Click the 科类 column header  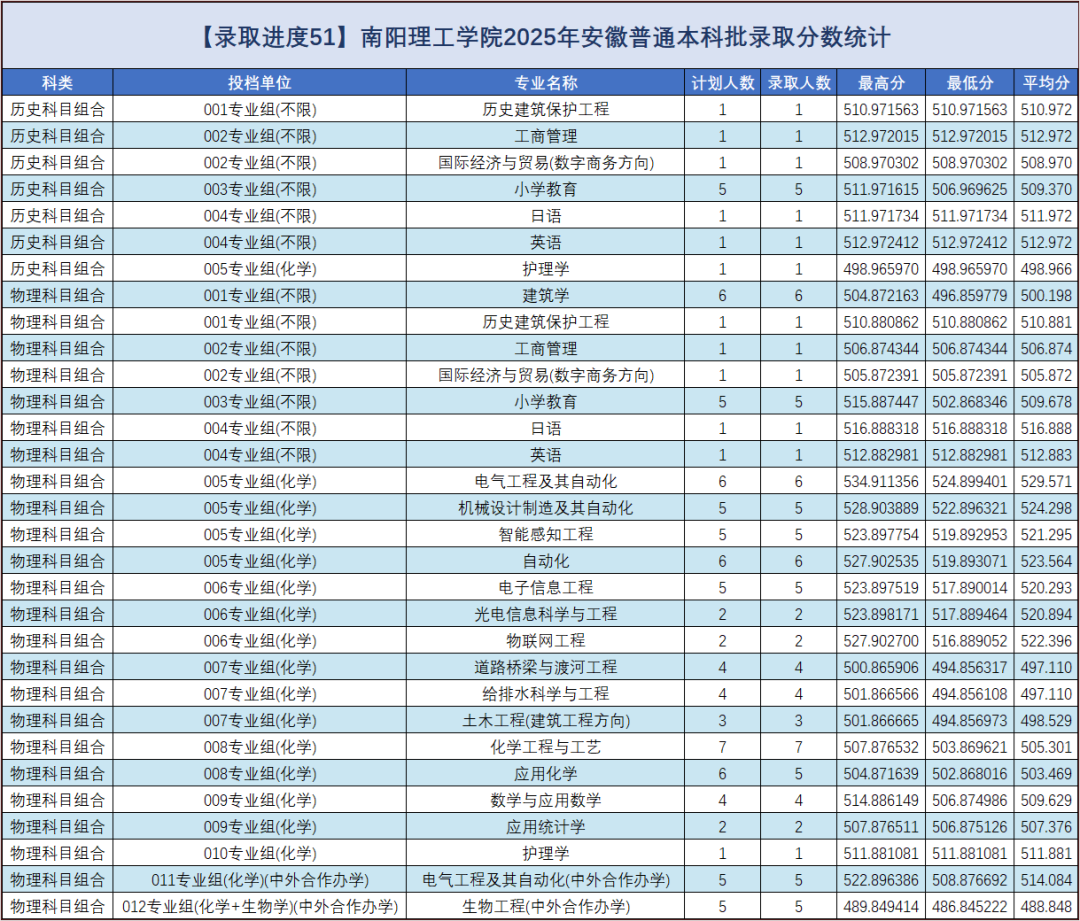click(x=57, y=83)
